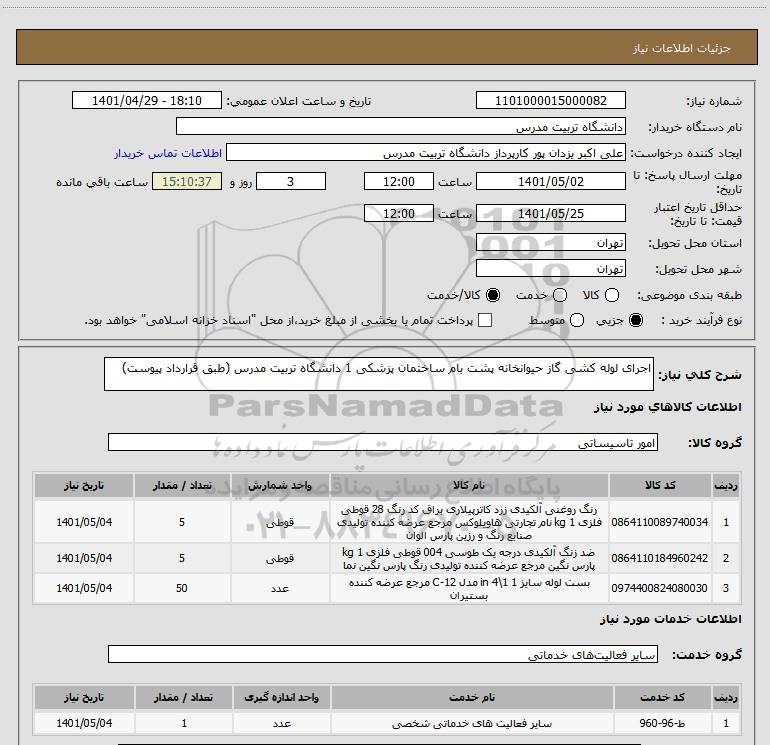
Task: Click the شهر محل تحویل field تهران
Action: [x=550, y=268]
